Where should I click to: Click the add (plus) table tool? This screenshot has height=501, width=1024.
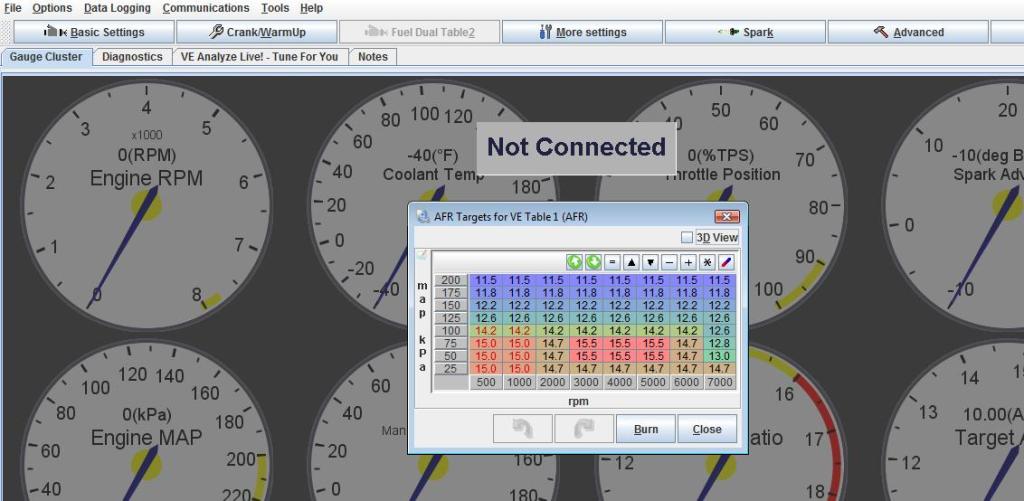click(x=688, y=262)
